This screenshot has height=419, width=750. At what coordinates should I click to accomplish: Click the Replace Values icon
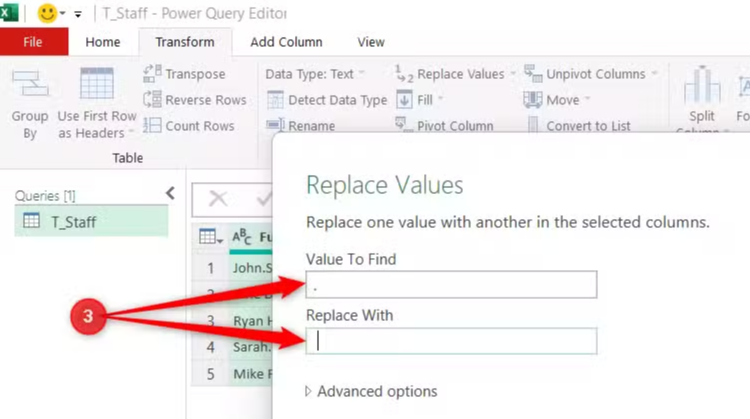pos(404,74)
